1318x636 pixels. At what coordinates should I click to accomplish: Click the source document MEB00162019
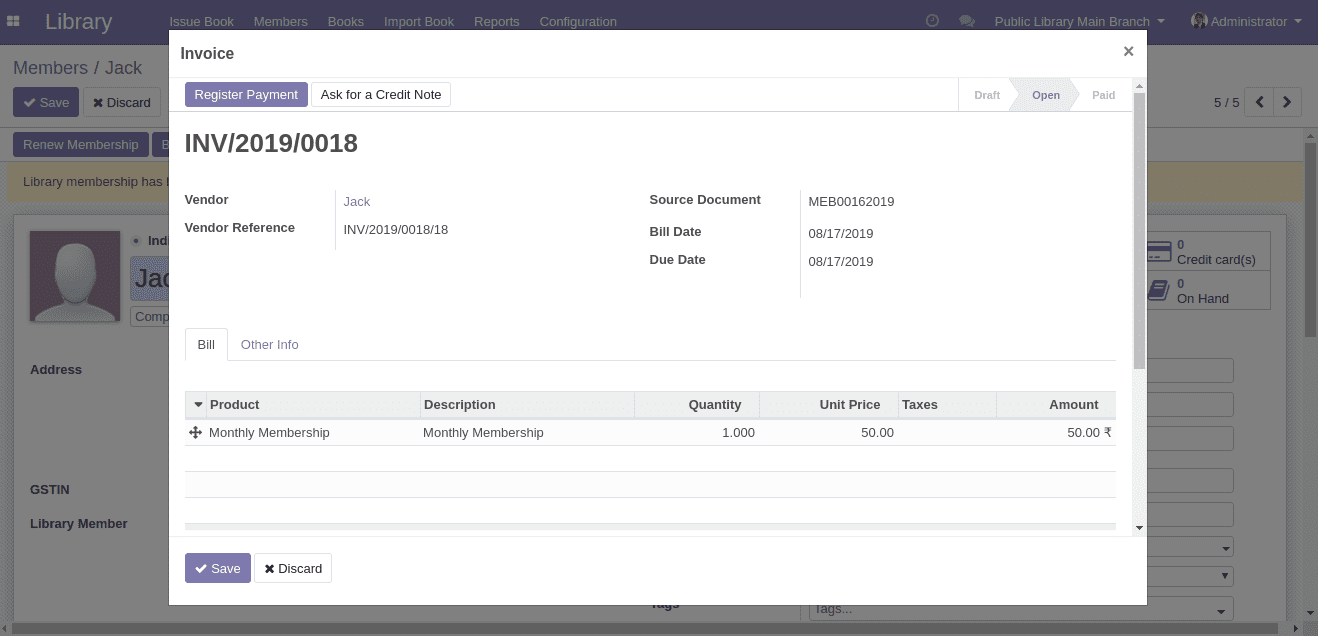[x=851, y=202]
